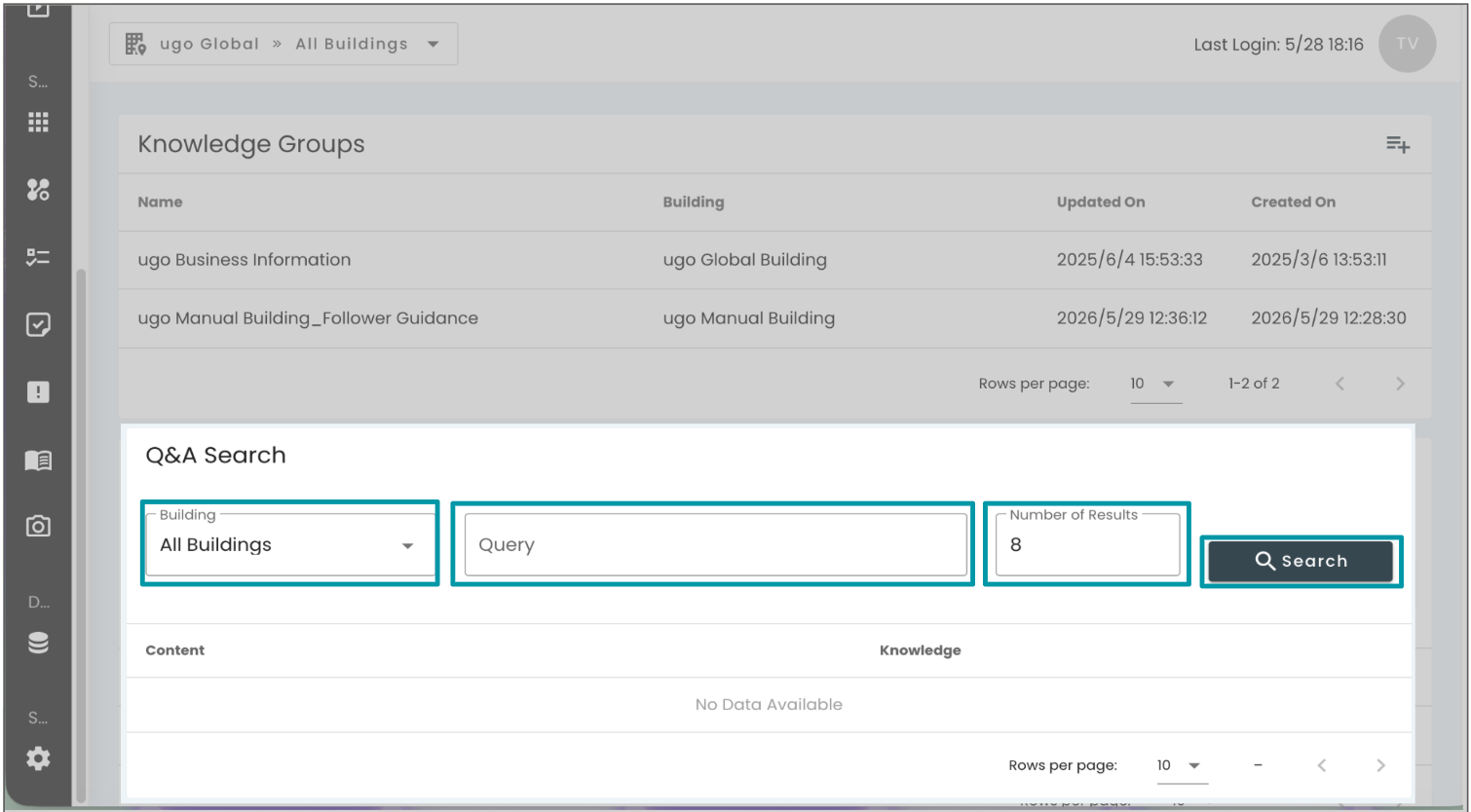
Task: Click the Knowledge column header
Action: coord(920,650)
